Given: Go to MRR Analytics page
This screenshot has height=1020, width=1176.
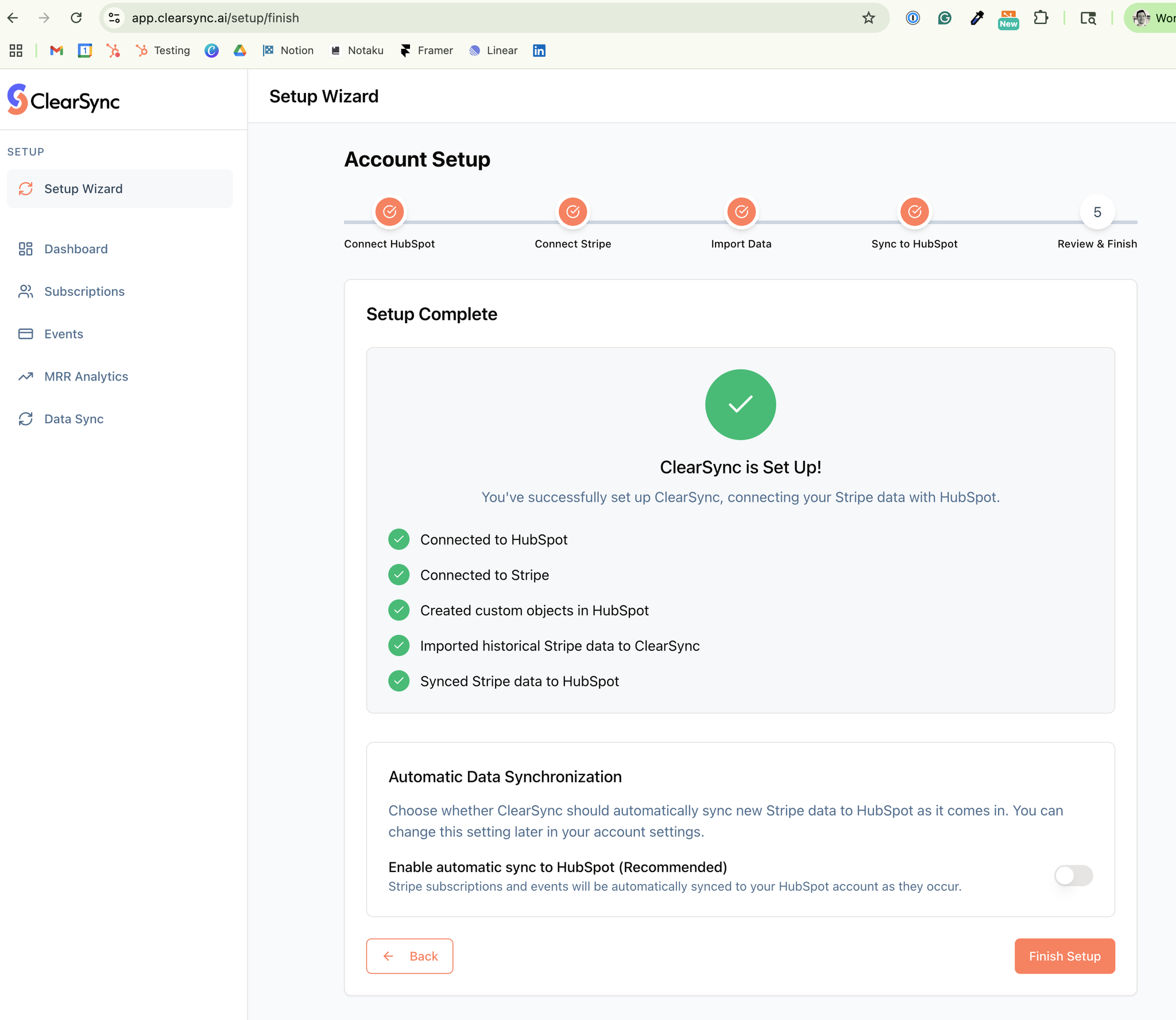Looking at the screenshot, I should [86, 376].
